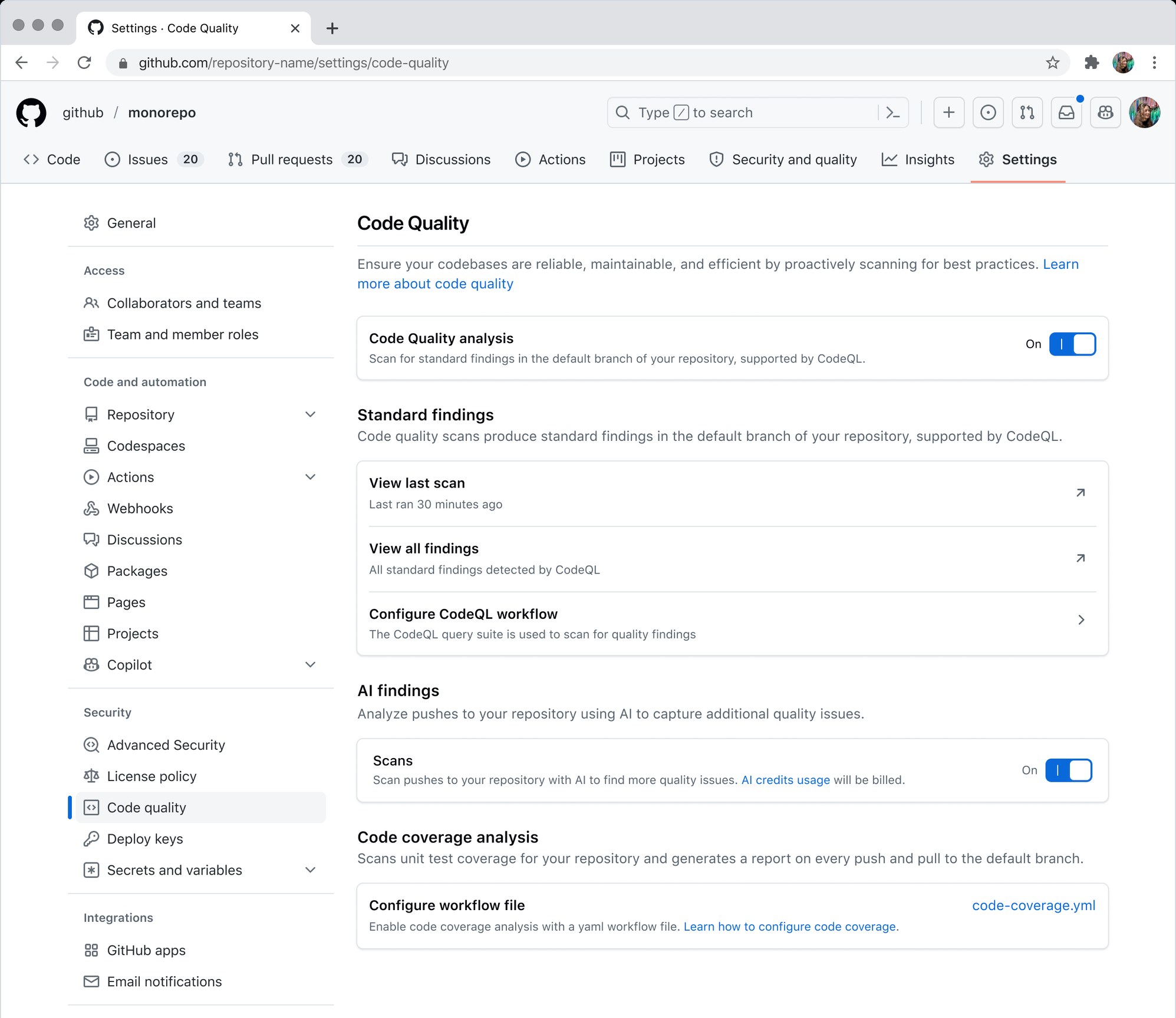Image resolution: width=1176 pixels, height=1018 pixels.
Task: Go to Collaborators and teams
Action: (x=201, y=303)
